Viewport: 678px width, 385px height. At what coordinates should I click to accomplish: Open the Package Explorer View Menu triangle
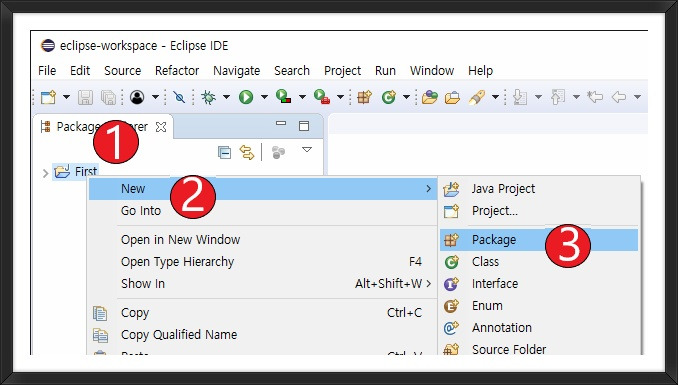(307, 150)
